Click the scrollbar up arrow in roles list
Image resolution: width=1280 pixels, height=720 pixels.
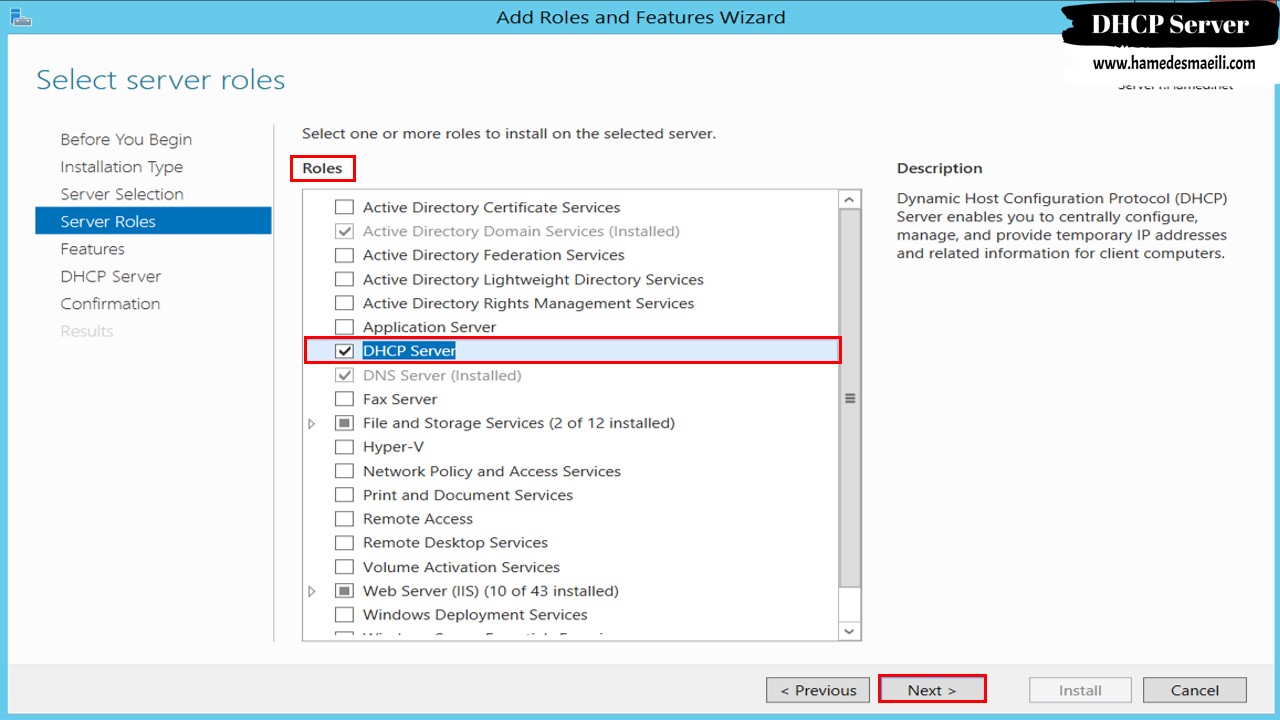[x=850, y=200]
